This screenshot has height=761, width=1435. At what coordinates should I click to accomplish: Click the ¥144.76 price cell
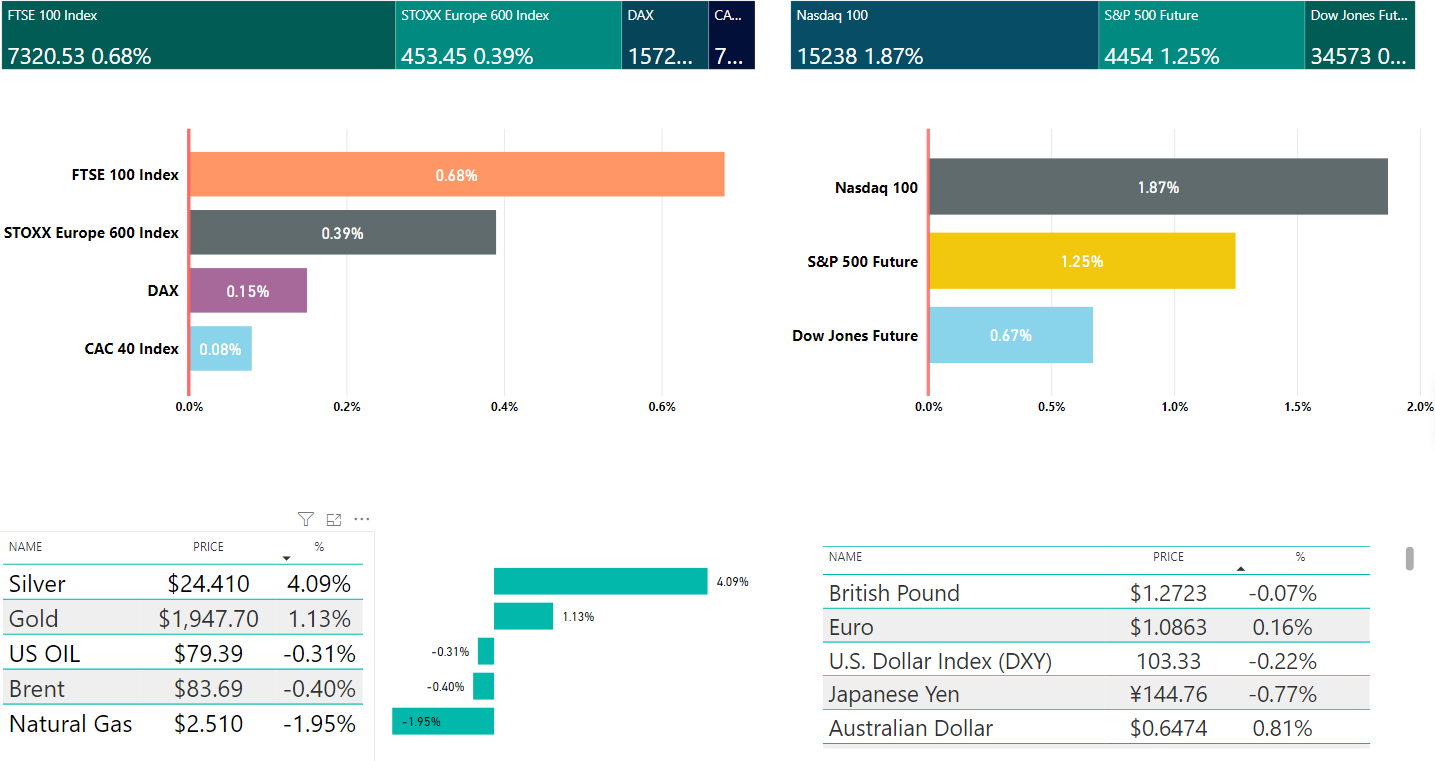pos(1168,694)
